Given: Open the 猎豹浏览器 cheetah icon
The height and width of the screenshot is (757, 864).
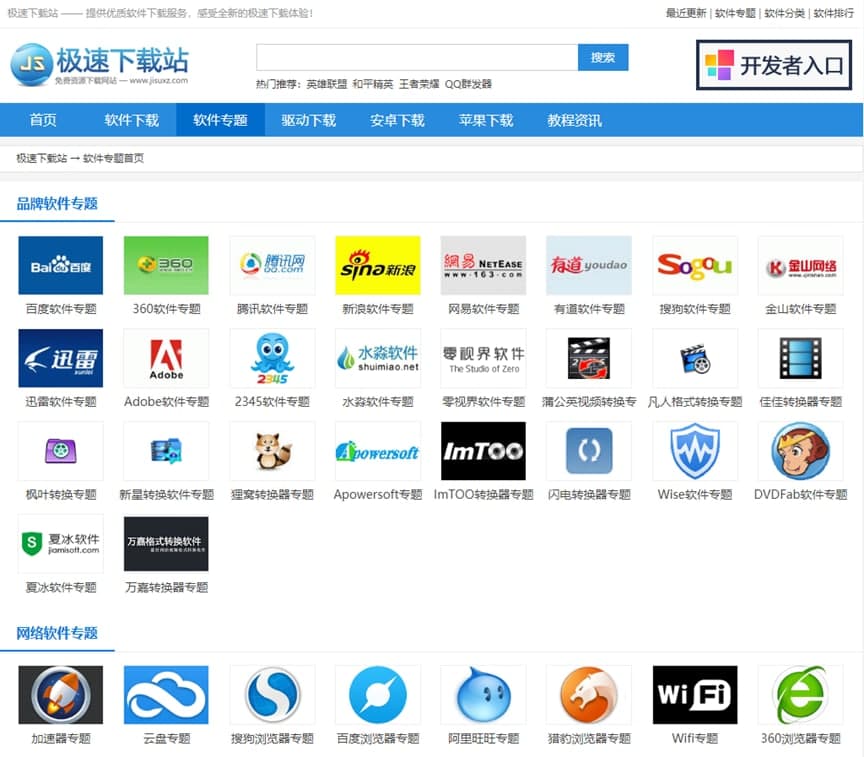Looking at the screenshot, I should tap(589, 695).
